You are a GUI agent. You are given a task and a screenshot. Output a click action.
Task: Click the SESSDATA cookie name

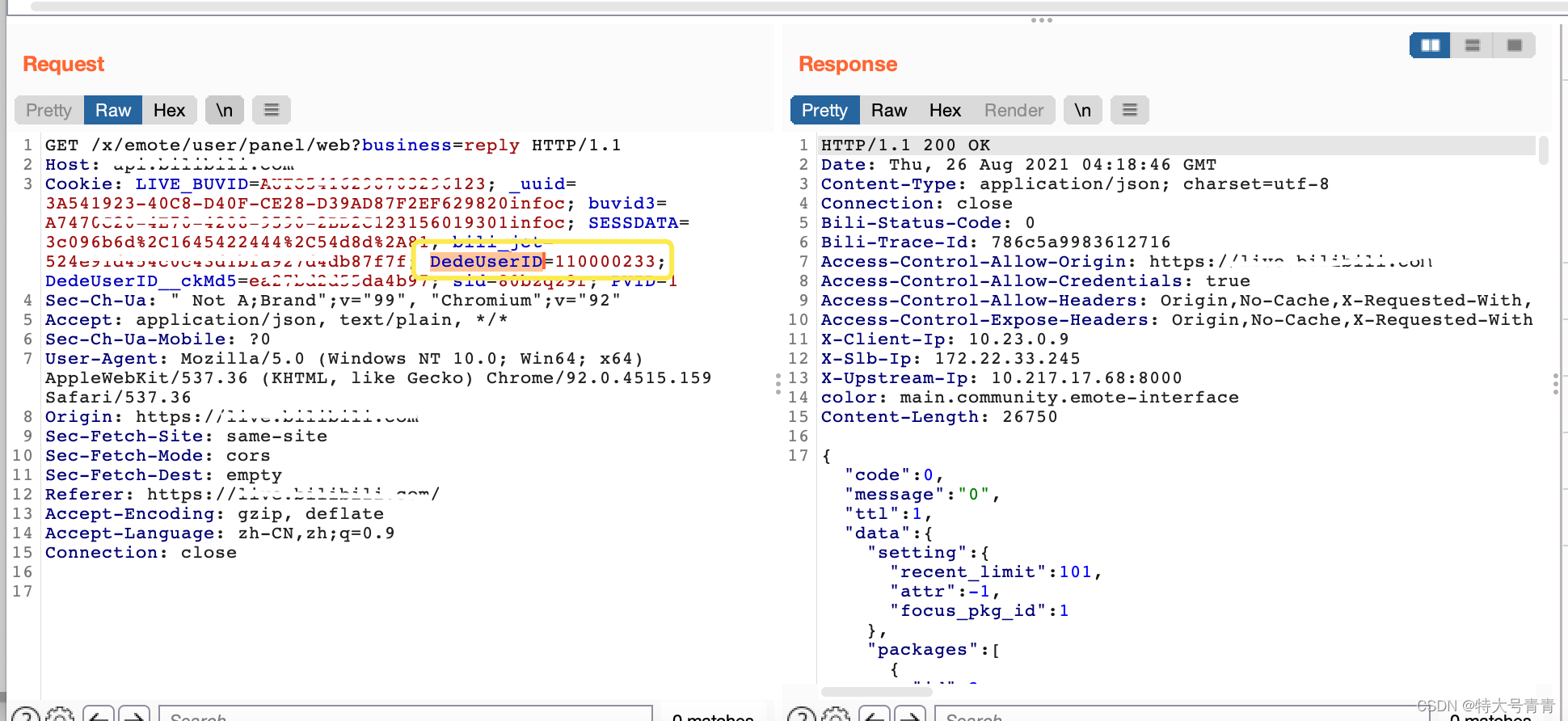point(633,222)
